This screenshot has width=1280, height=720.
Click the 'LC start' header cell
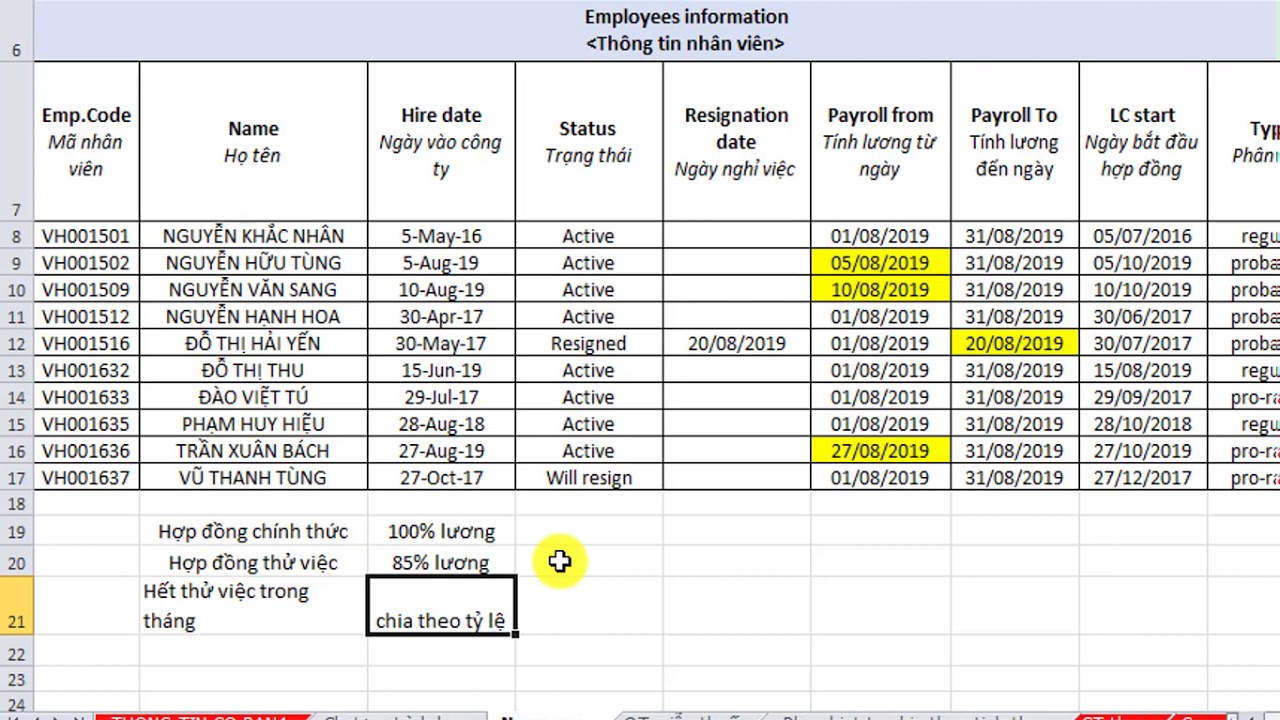tap(1142, 142)
